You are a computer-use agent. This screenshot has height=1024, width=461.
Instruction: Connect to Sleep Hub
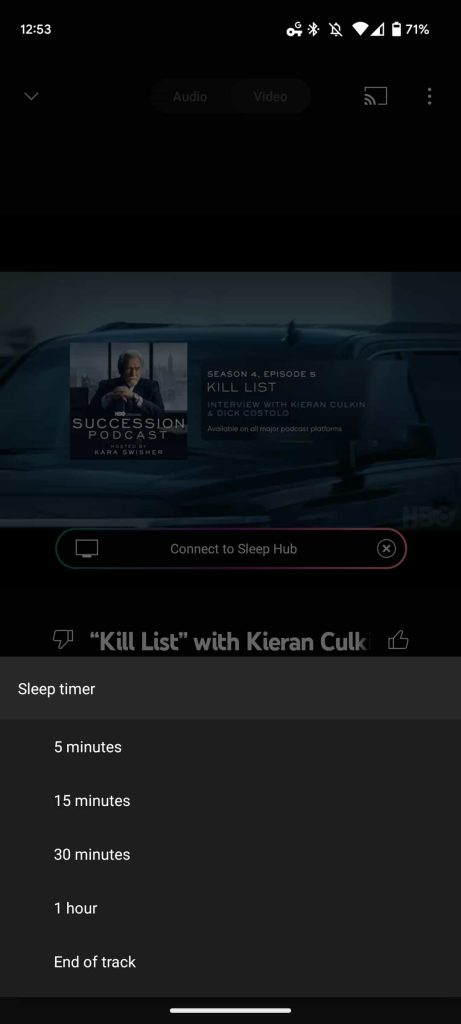pyautogui.click(x=231, y=549)
